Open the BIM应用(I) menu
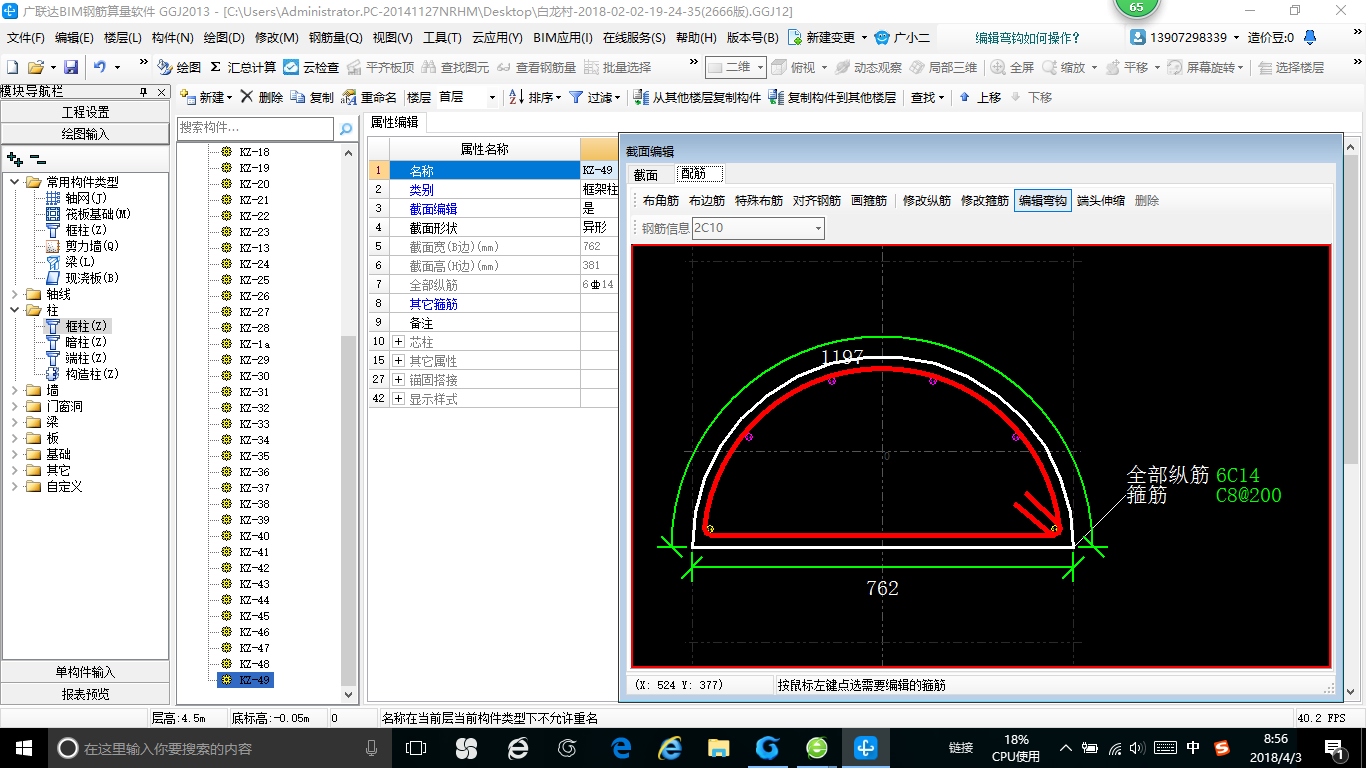The width and height of the screenshot is (1366, 768). pyautogui.click(x=562, y=38)
